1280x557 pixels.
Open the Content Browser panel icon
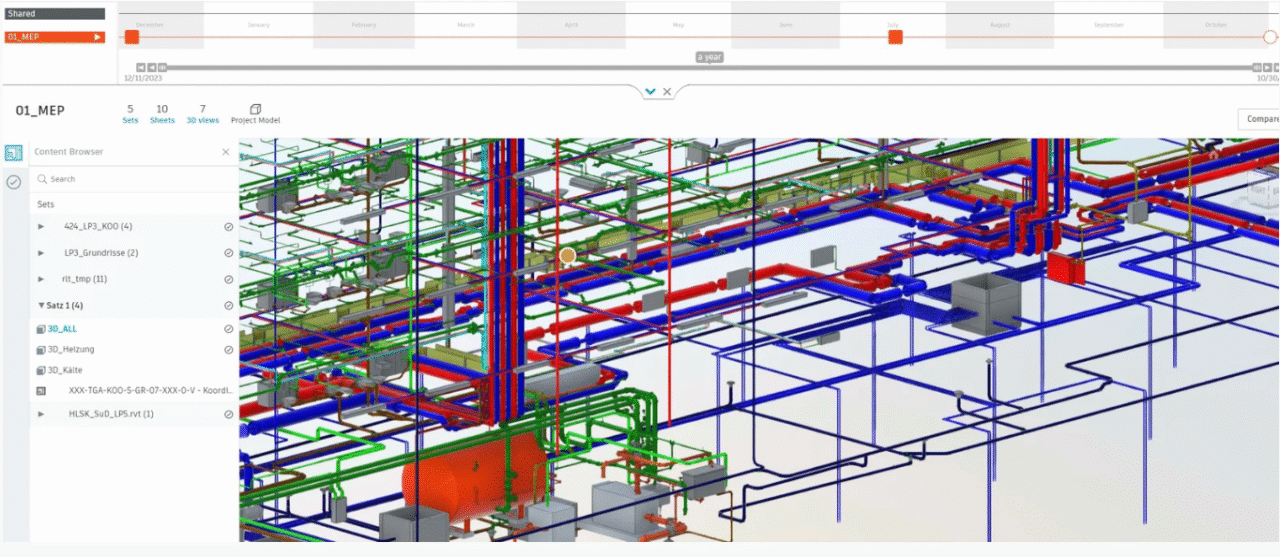(14, 153)
